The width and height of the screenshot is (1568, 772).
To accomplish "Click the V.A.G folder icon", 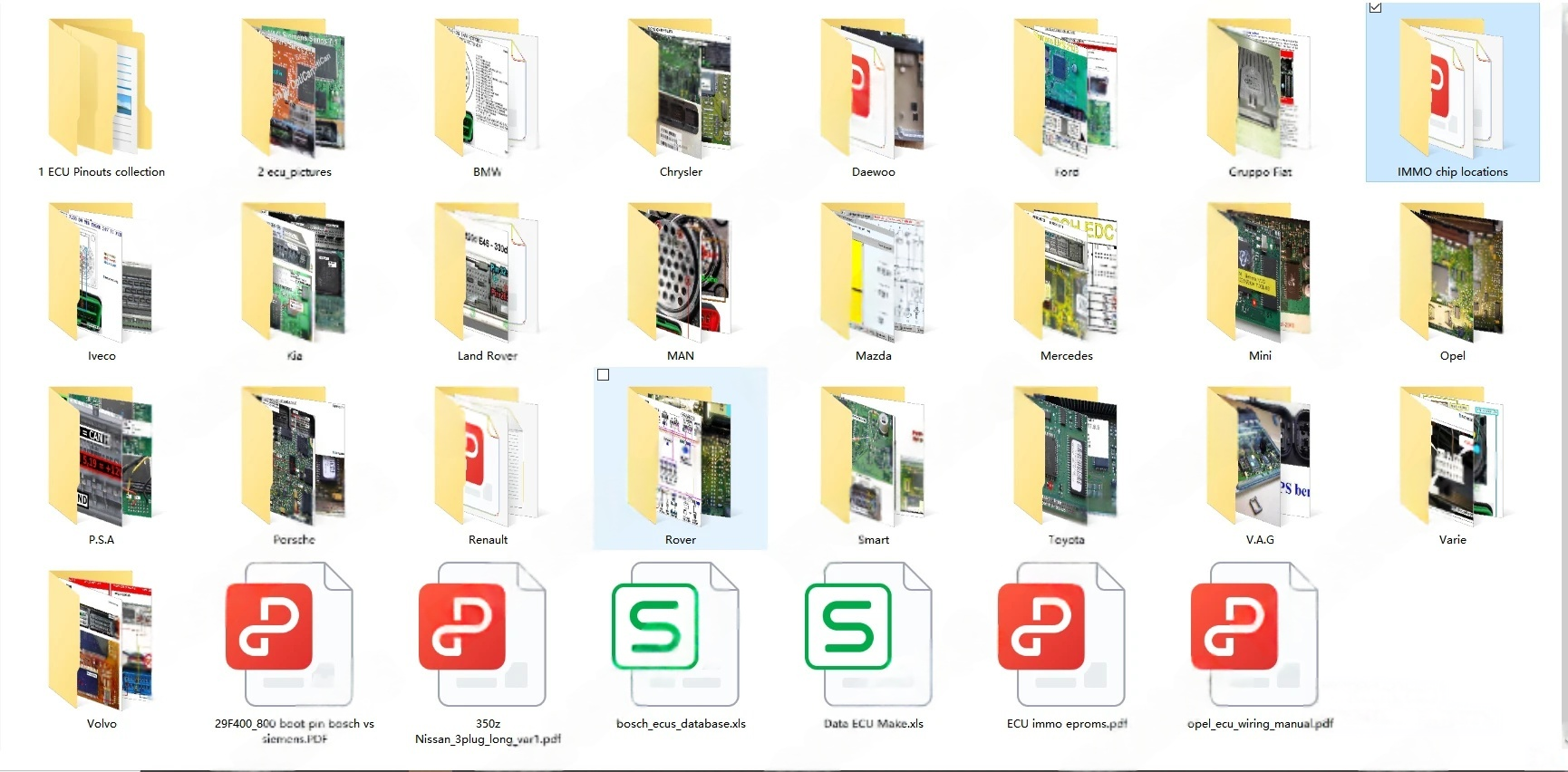I will [1260, 456].
